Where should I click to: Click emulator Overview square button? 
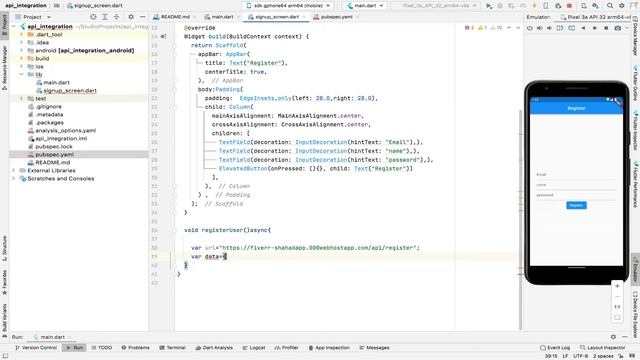pos(606,28)
